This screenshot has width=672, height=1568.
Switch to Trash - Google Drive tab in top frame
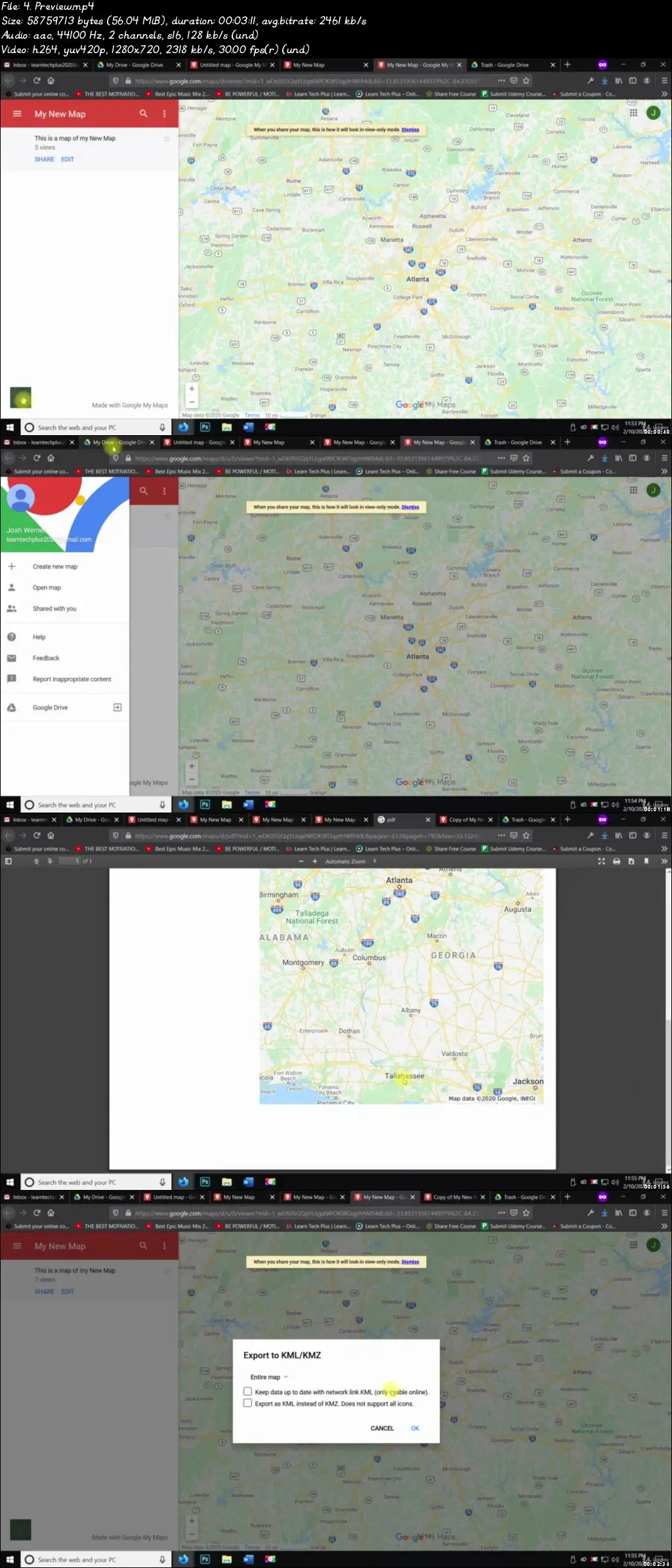513,65
